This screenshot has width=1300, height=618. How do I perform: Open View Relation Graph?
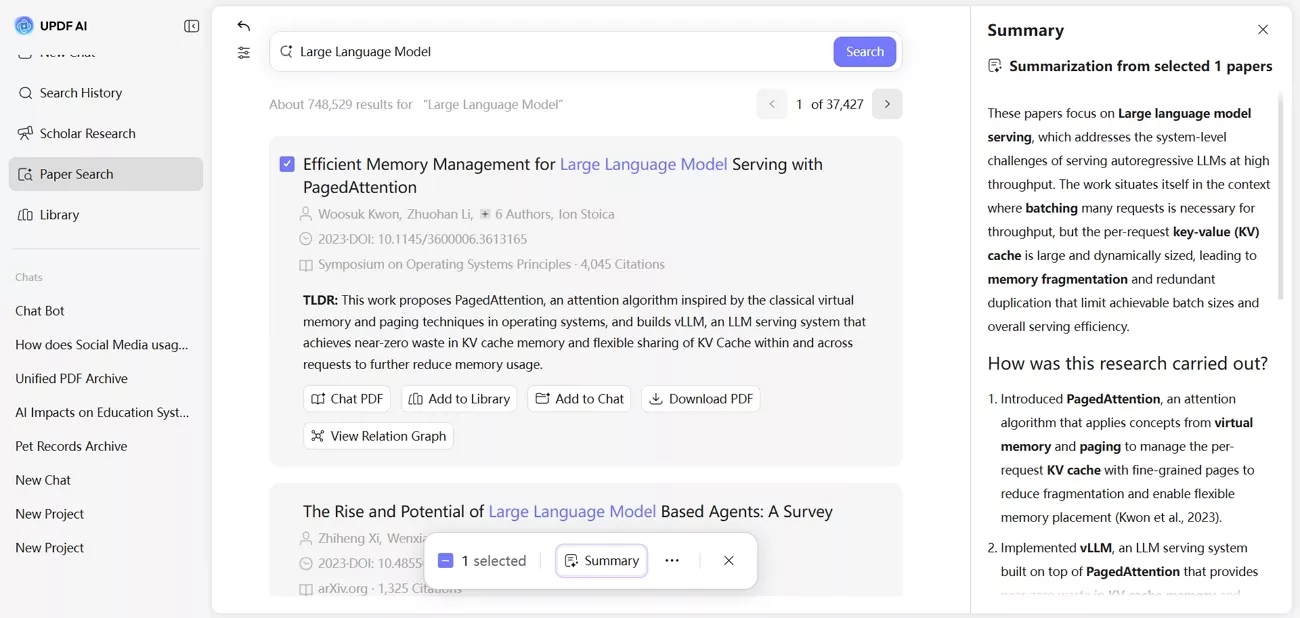[378, 435]
